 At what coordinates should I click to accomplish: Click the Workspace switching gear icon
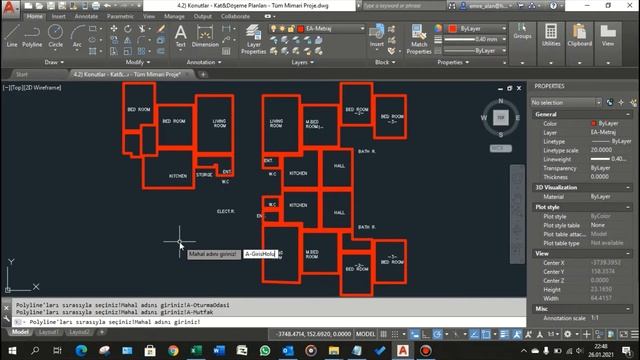click(x=568, y=334)
